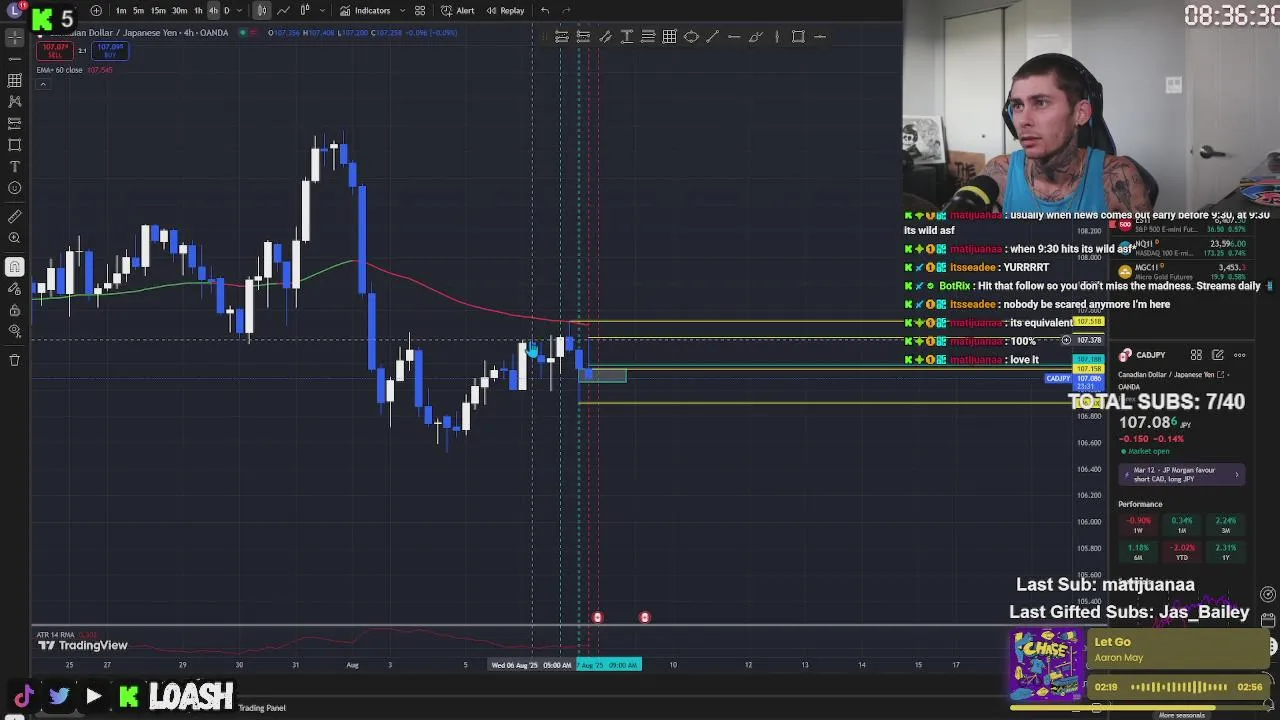Image resolution: width=1280 pixels, height=720 pixels.
Task: Open the CADJPY widget more options dots
Action: pos(1239,355)
